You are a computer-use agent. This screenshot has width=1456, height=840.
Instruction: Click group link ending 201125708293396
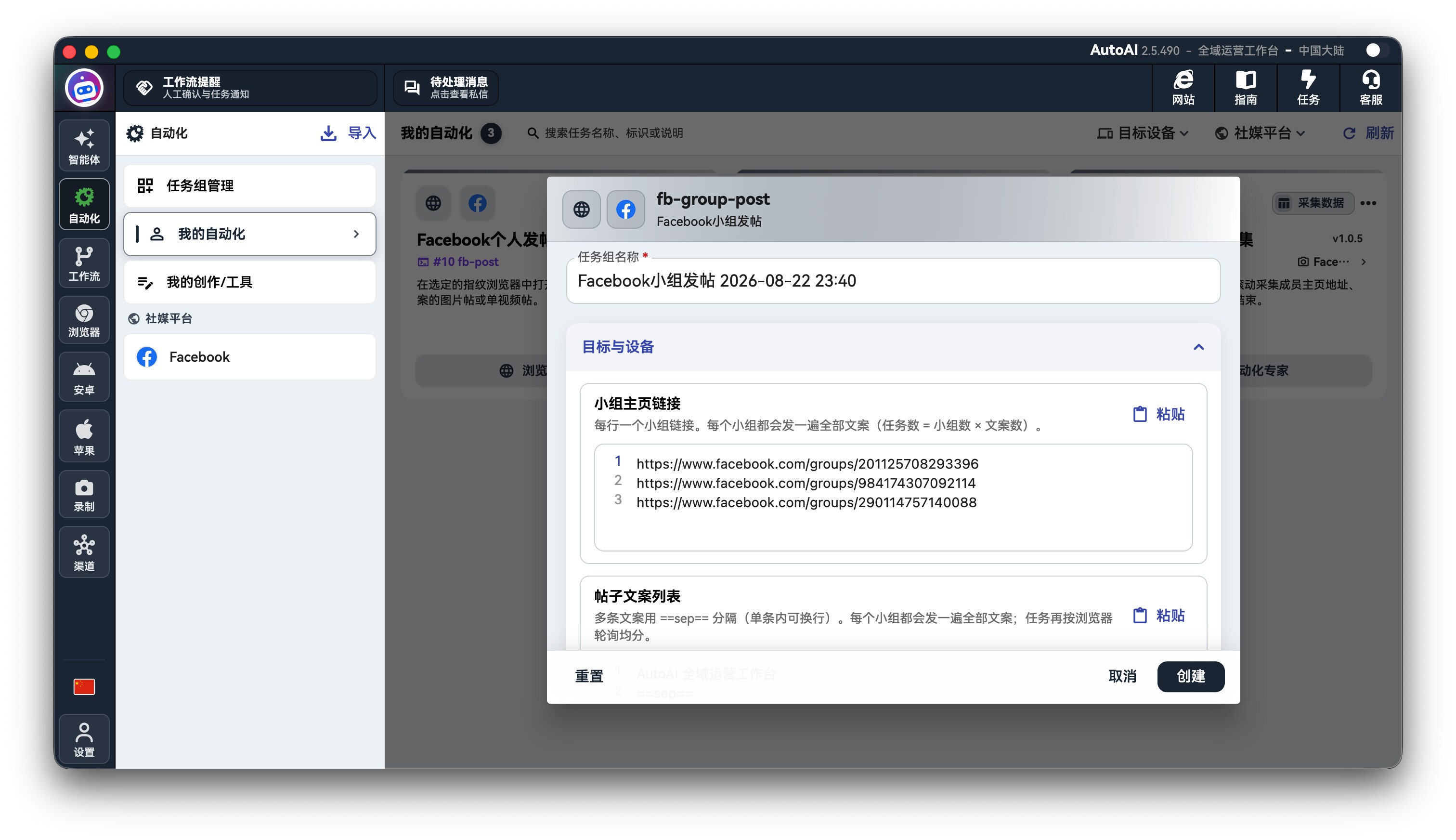pyautogui.click(x=806, y=464)
